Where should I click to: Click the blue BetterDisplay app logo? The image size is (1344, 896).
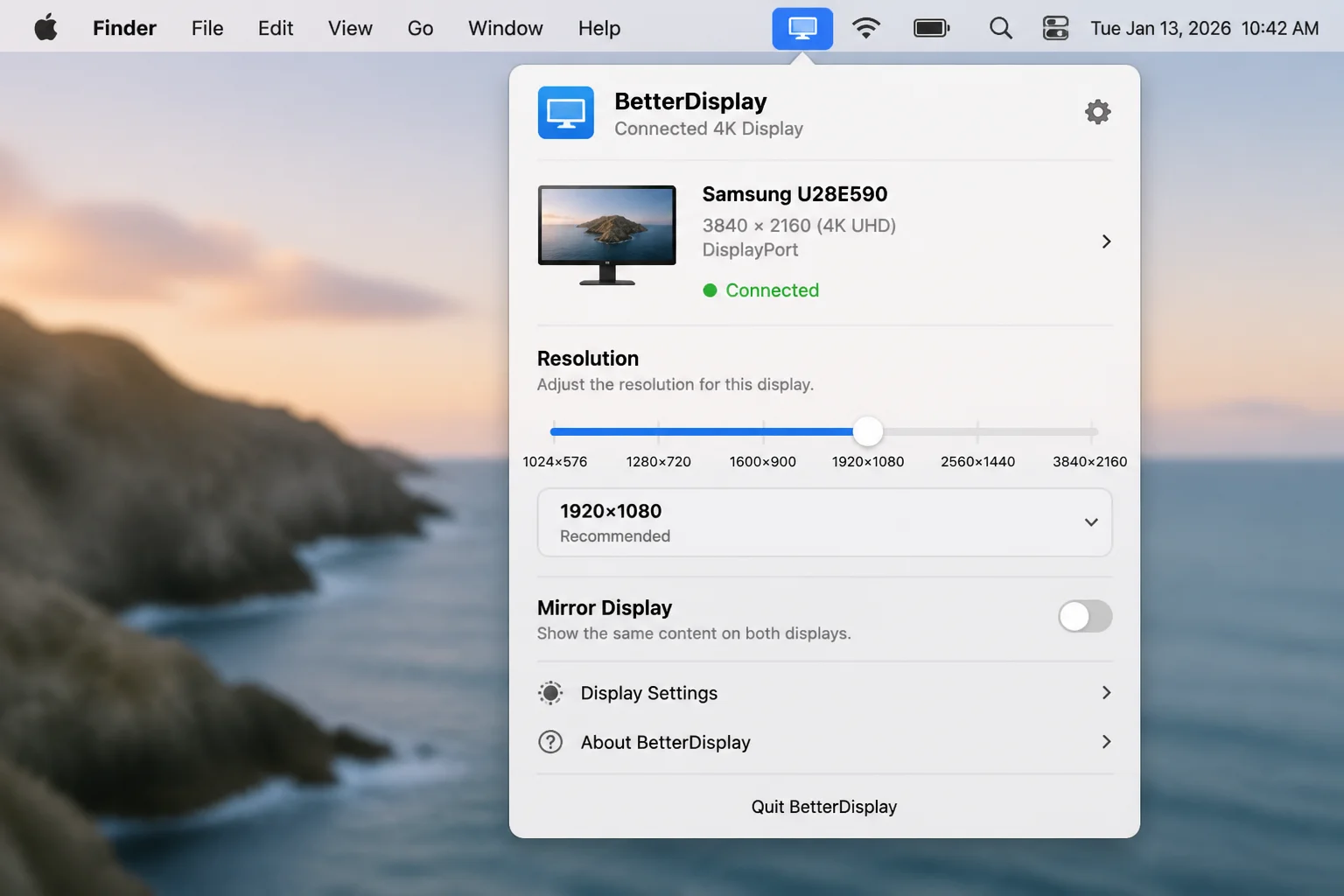coord(565,112)
